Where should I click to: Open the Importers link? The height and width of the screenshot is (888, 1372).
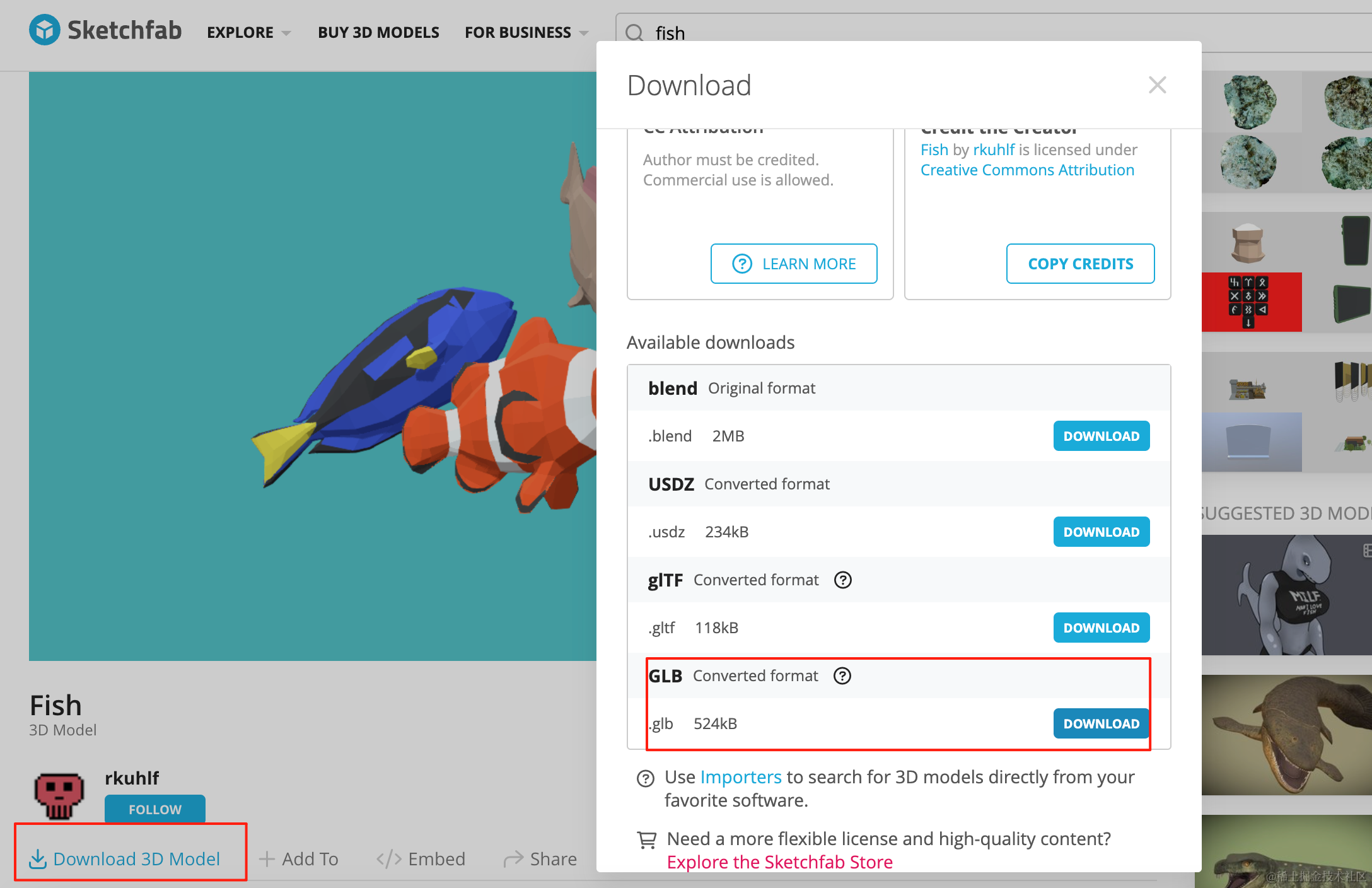741,777
